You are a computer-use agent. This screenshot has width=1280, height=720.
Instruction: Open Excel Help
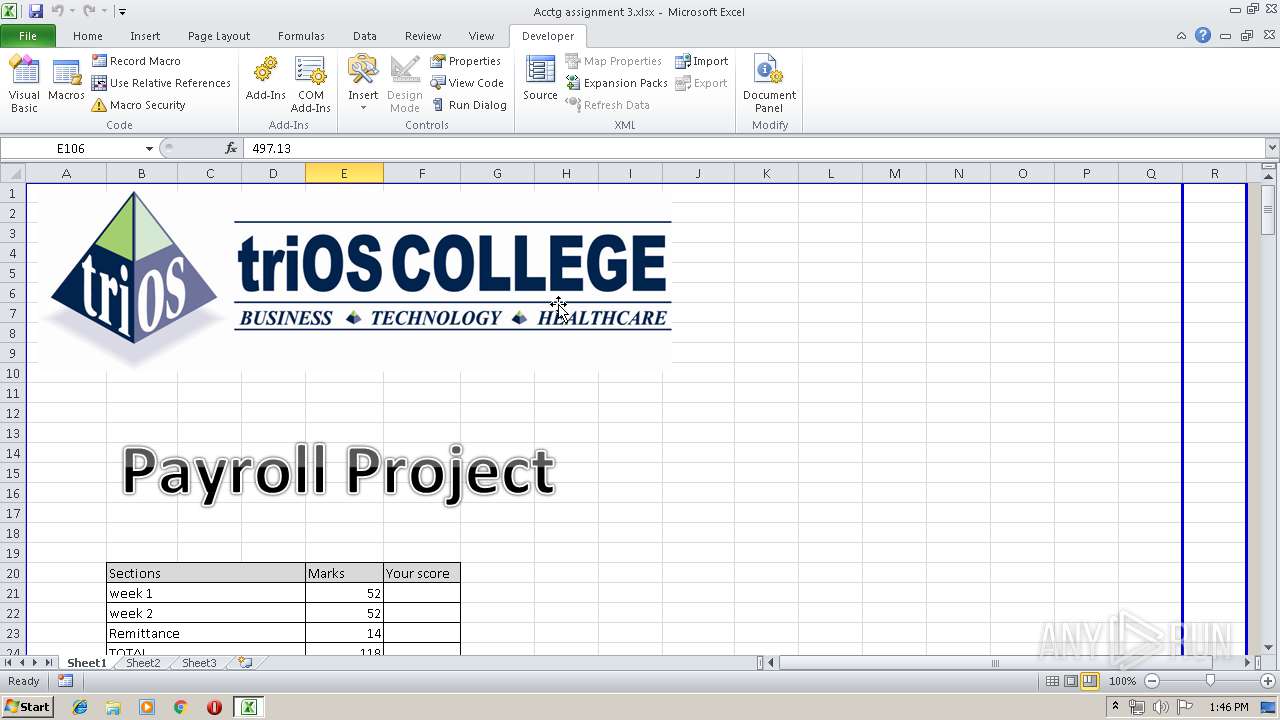[1203, 36]
